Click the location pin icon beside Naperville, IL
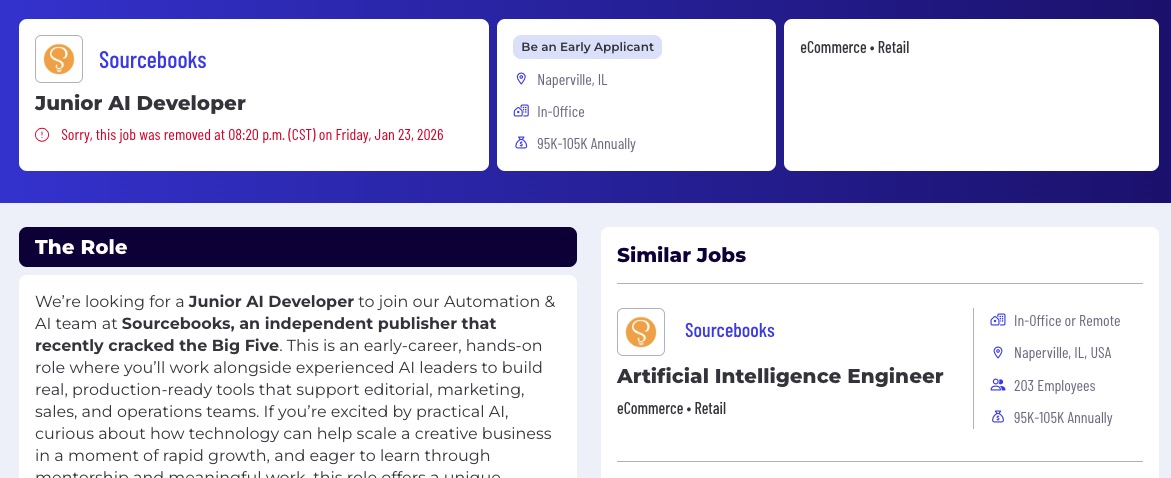 pos(520,79)
